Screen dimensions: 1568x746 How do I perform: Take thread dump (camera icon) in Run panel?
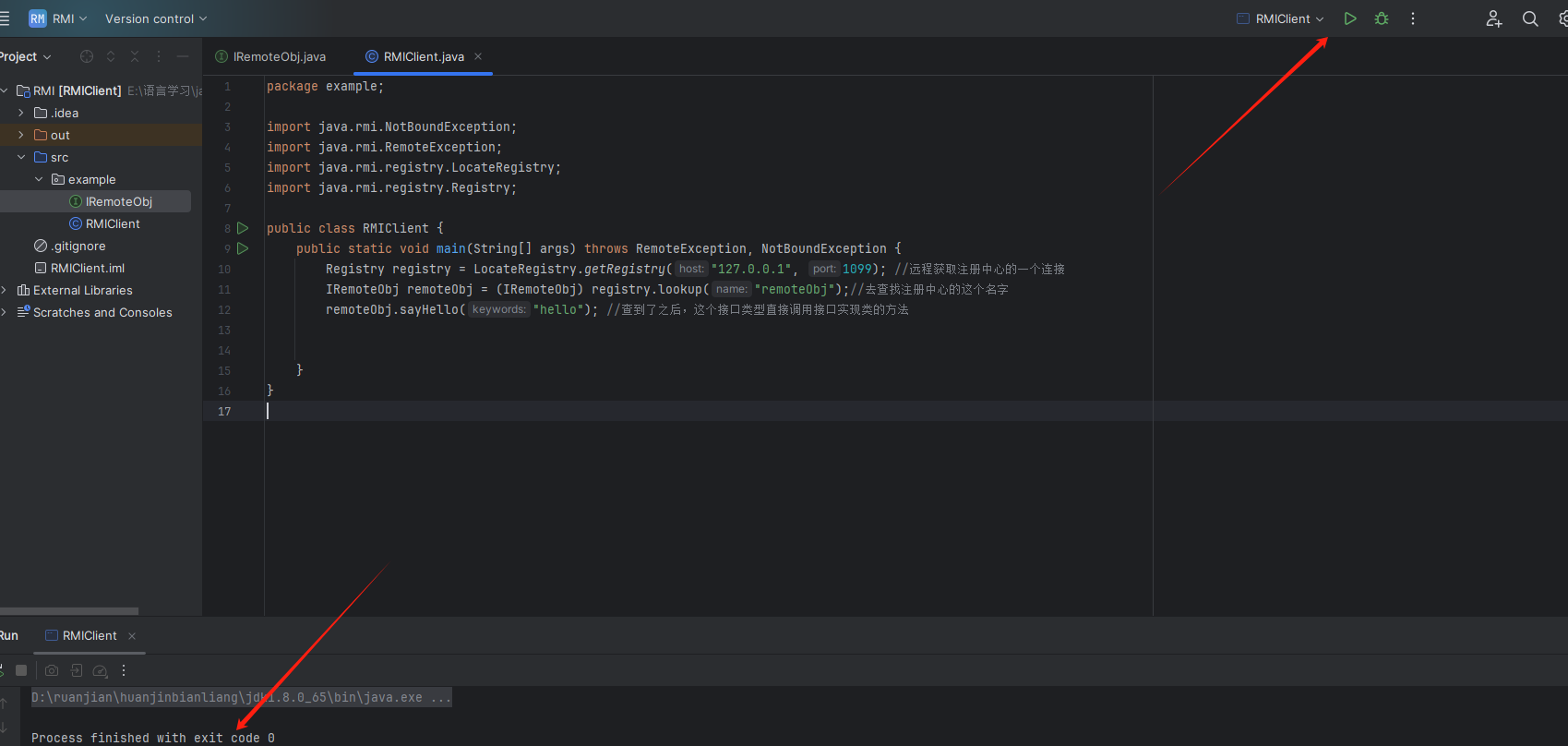click(52, 670)
